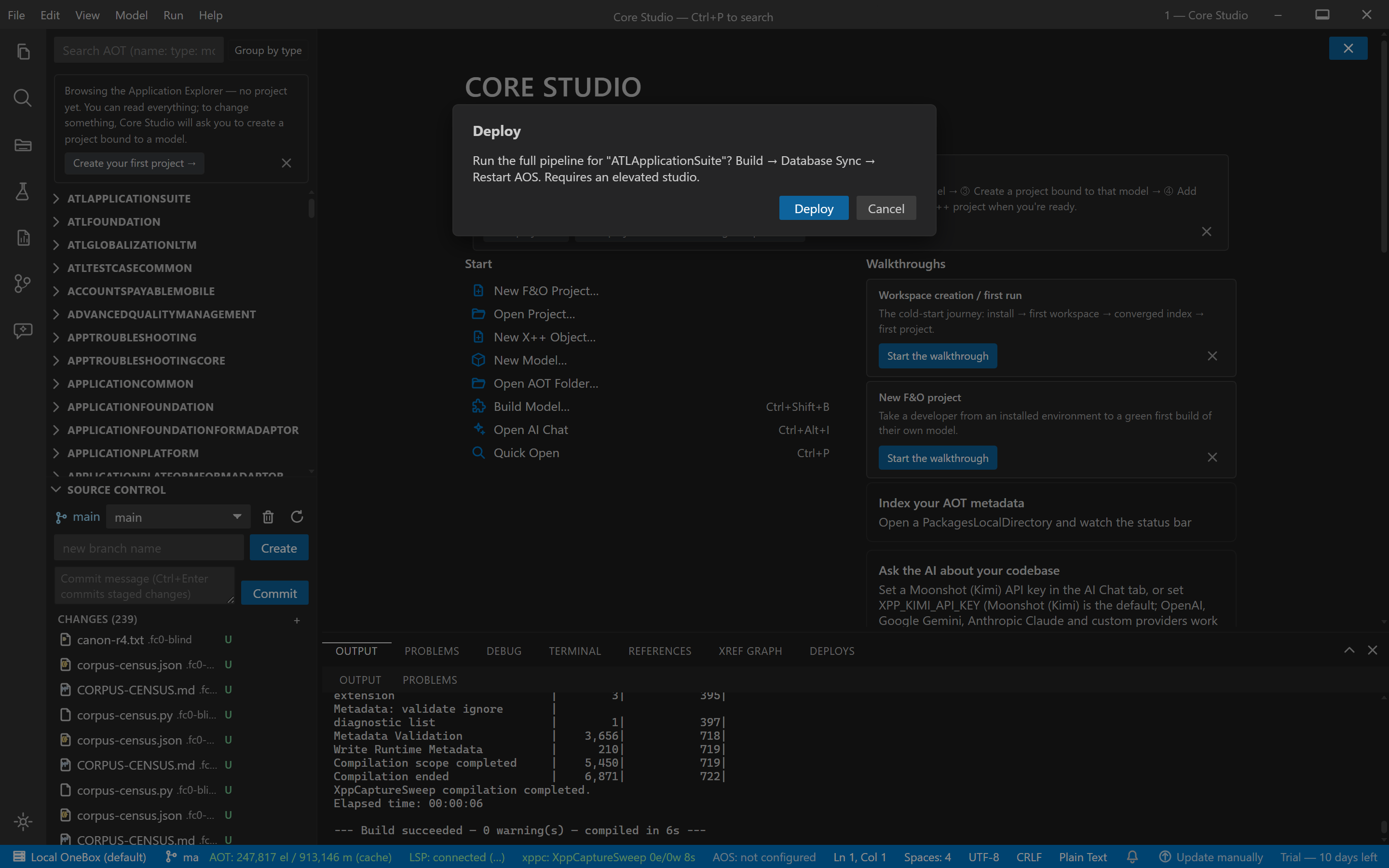Viewport: 1389px width, 868px height.
Task: Close the bottom output panel
Action: [1372, 650]
